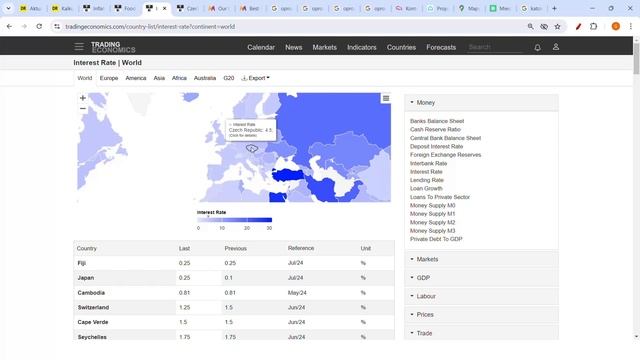Screen dimensions: 640x360
Task: Bookmark this page with the star icon
Action: pos(558,27)
